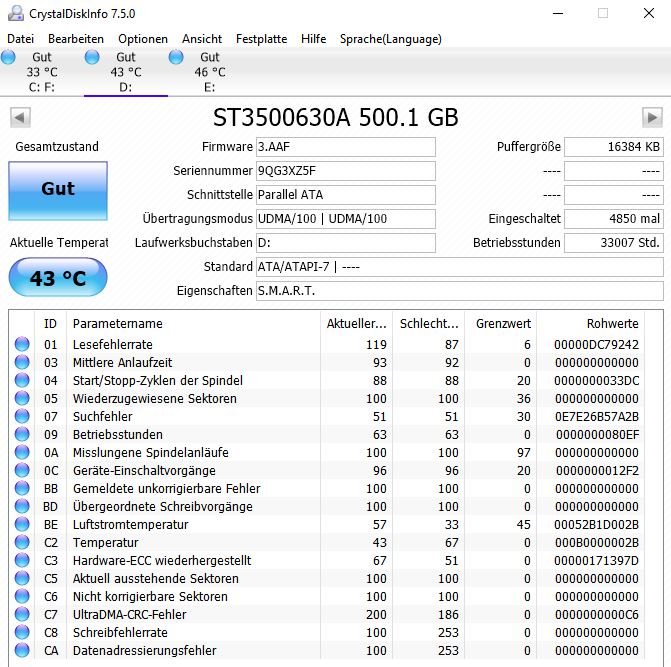Click the ID column header
The height and width of the screenshot is (667, 671).
50,323
